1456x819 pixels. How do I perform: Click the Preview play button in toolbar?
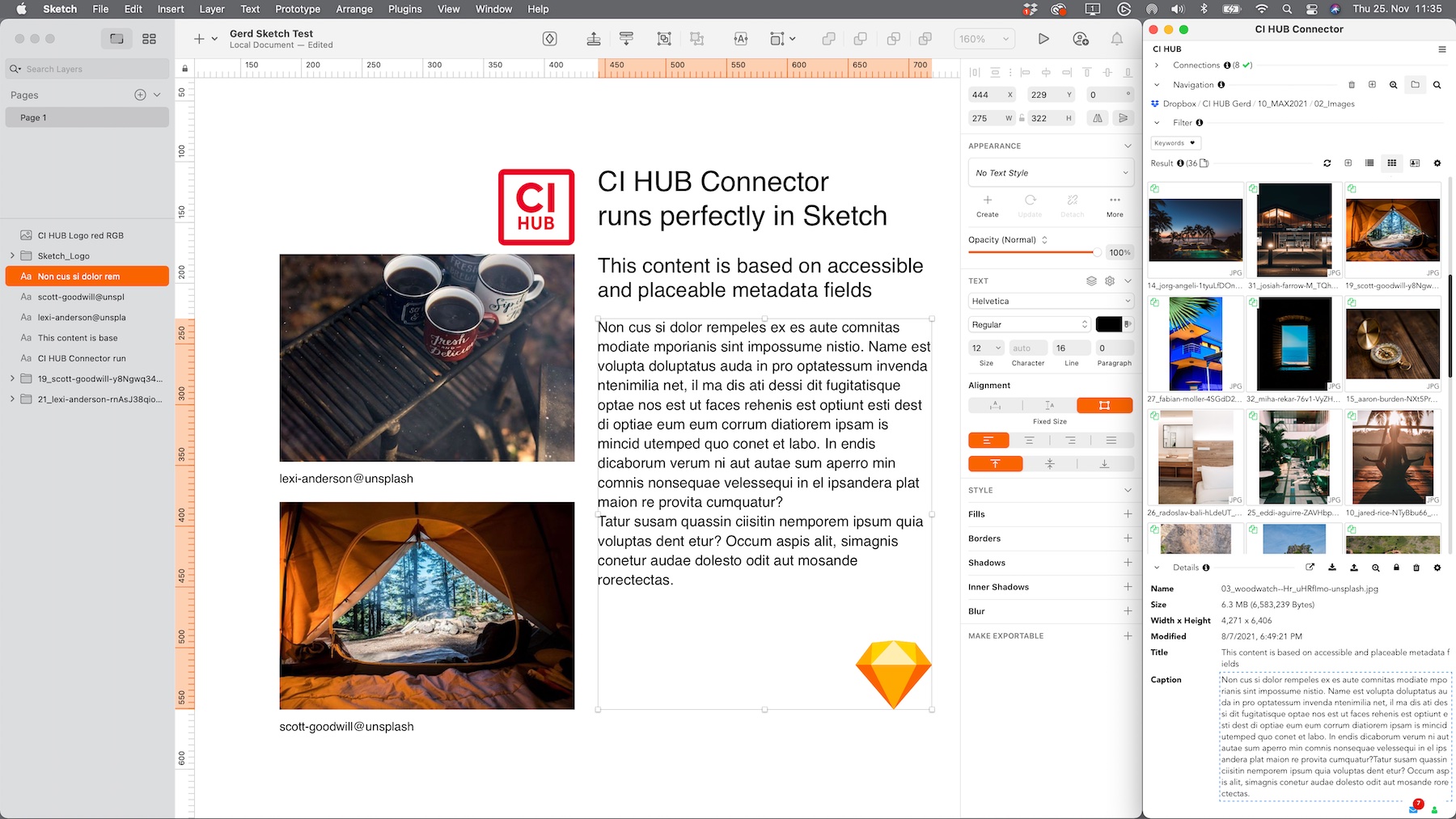[1043, 39]
